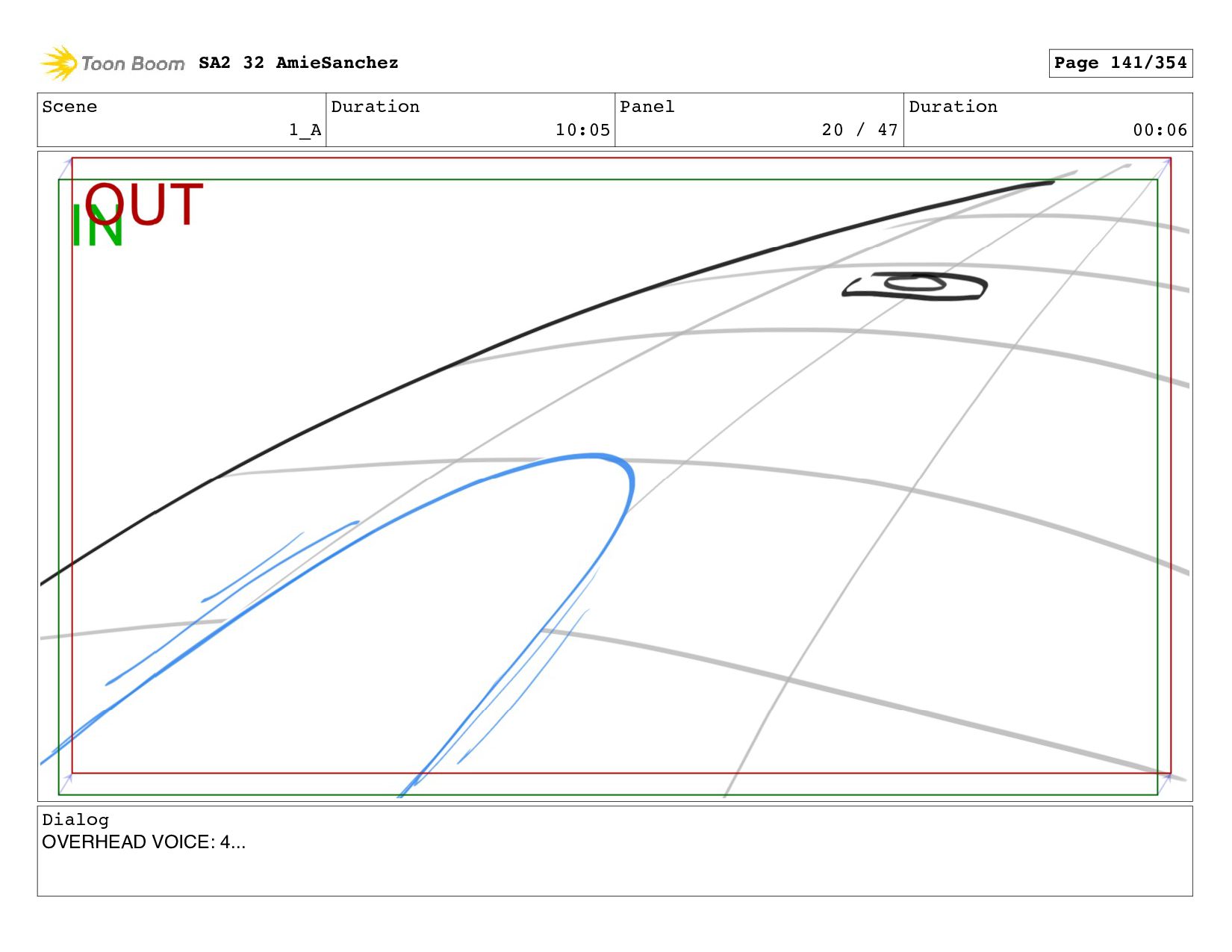
Task: Click the Scene header label
Action: 69,107
